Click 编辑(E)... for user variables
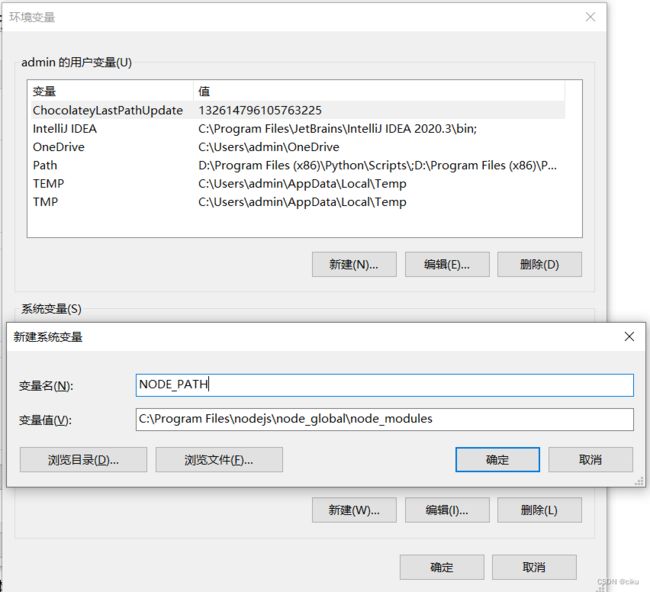Image resolution: width=650 pixels, height=592 pixels. (447, 264)
